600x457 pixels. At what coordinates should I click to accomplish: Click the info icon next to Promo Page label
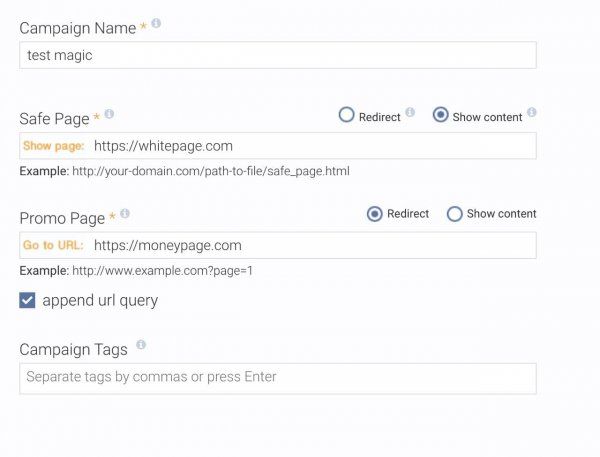[x=125, y=214]
